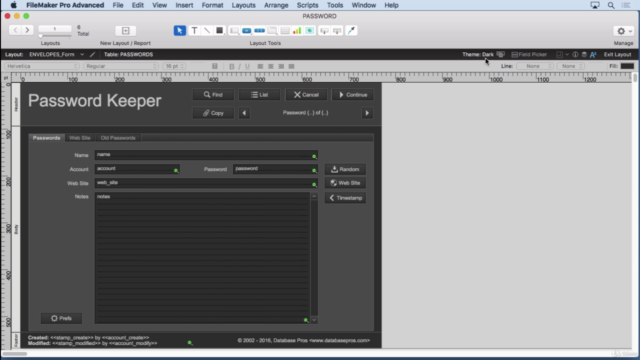Open the Helvetica font dropdown
This screenshot has height=360, width=640.
[x=42, y=66]
